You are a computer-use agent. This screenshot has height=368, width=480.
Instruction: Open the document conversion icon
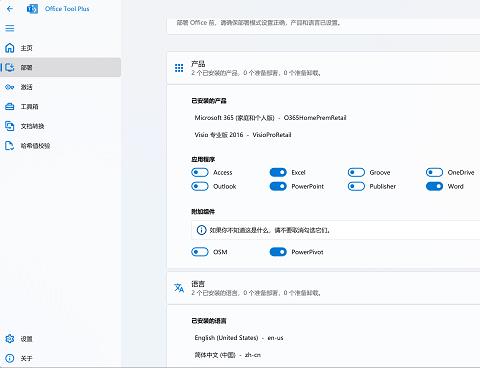(x=10, y=126)
